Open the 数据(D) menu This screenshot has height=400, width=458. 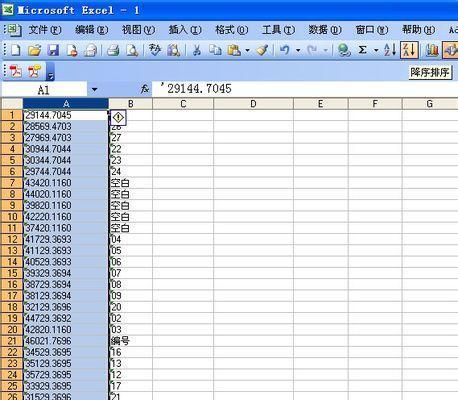(325, 30)
